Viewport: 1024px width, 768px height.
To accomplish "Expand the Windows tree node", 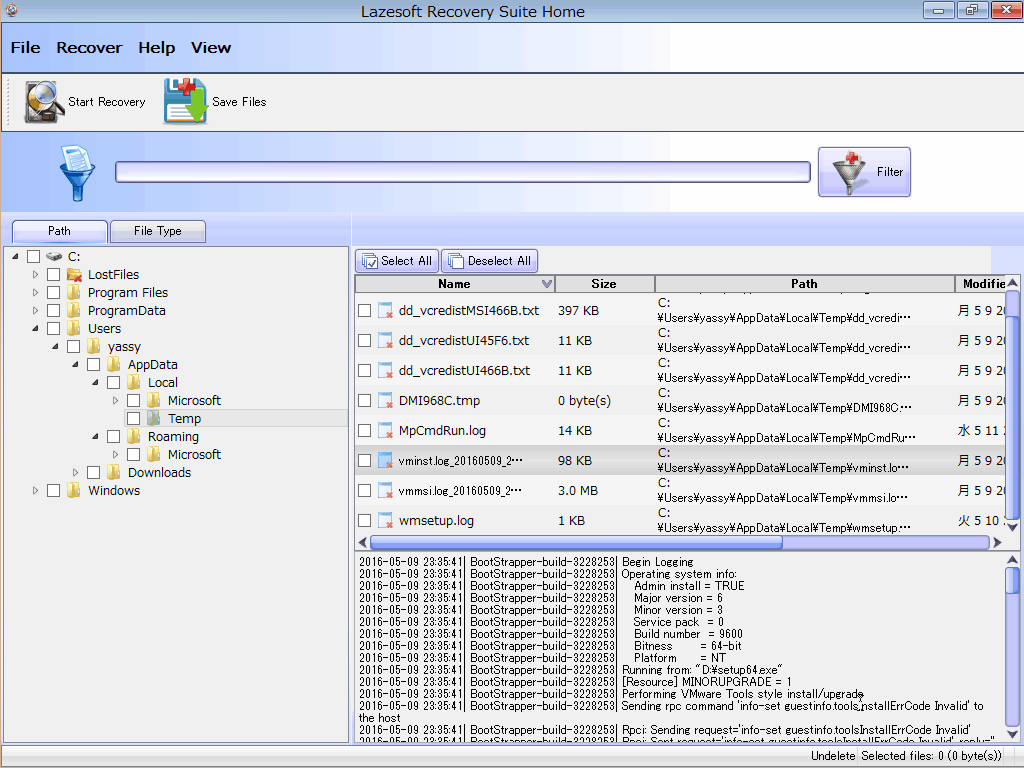I will [35, 490].
